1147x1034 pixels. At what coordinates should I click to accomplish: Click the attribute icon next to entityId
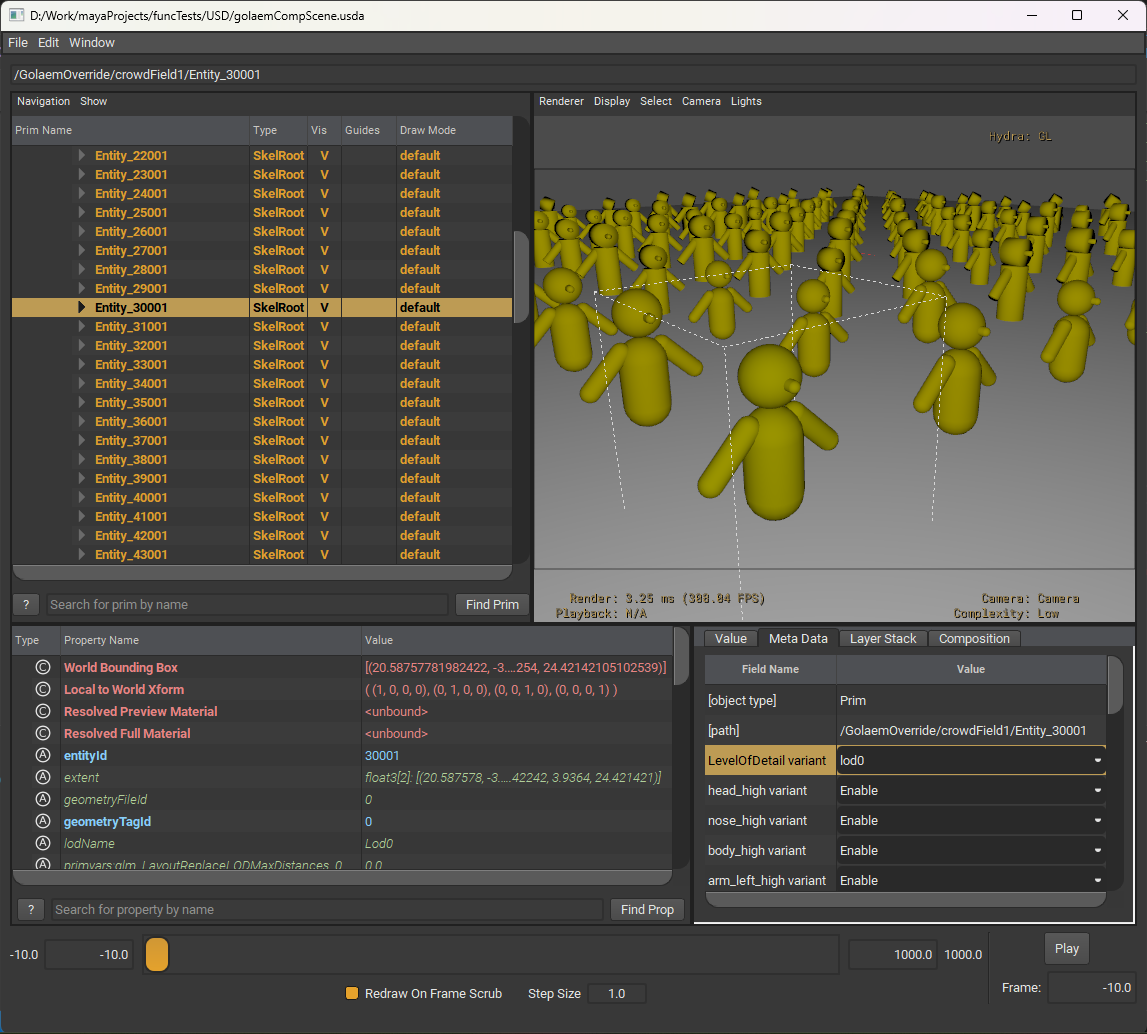42,756
